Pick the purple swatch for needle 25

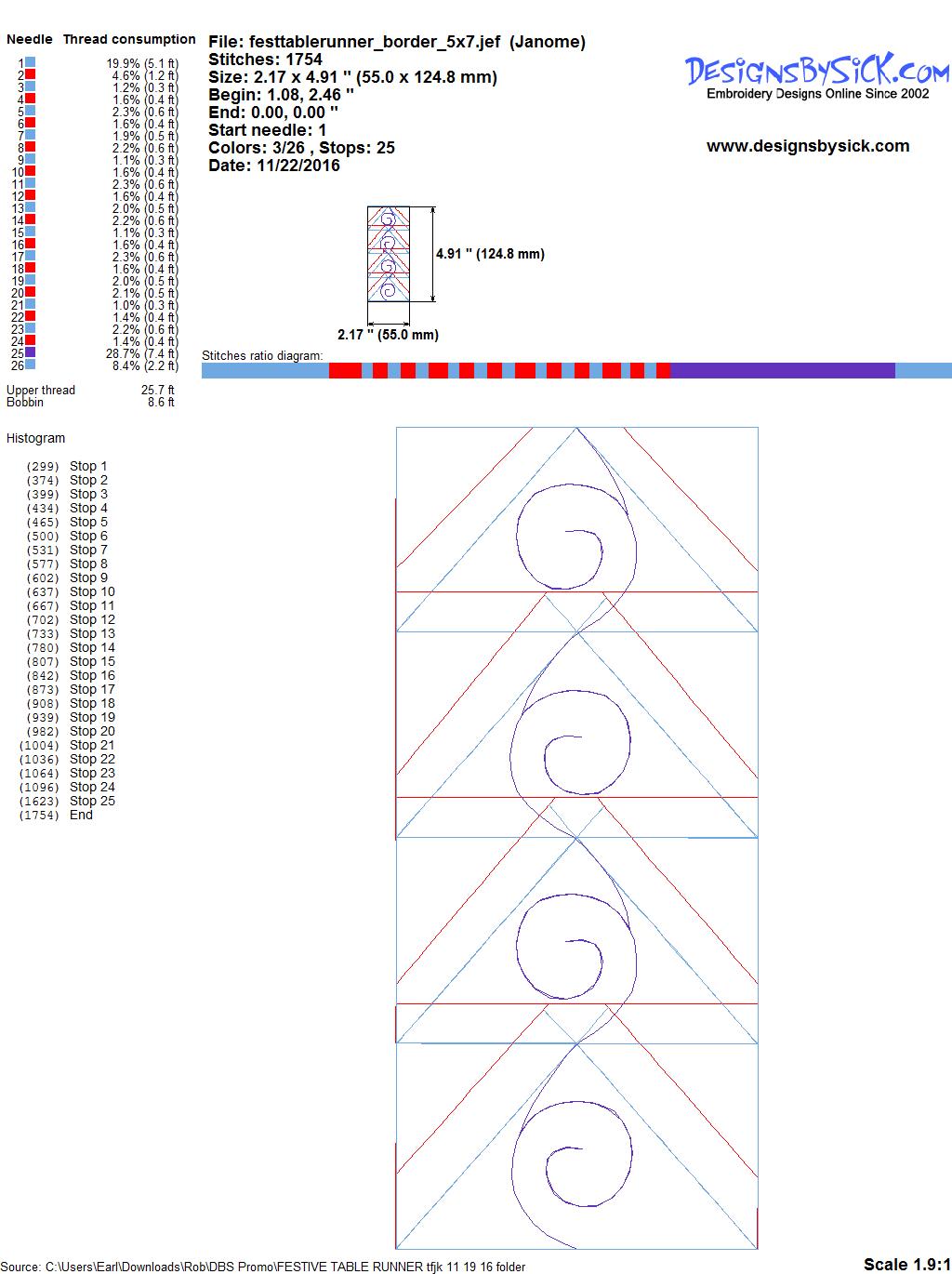(31, 353)
